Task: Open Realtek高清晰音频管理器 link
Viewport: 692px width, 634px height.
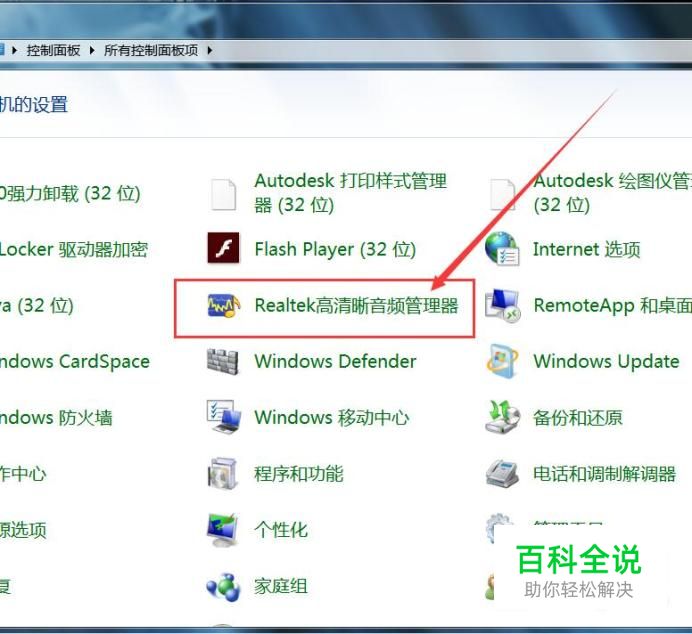Action: pos(356,305)
